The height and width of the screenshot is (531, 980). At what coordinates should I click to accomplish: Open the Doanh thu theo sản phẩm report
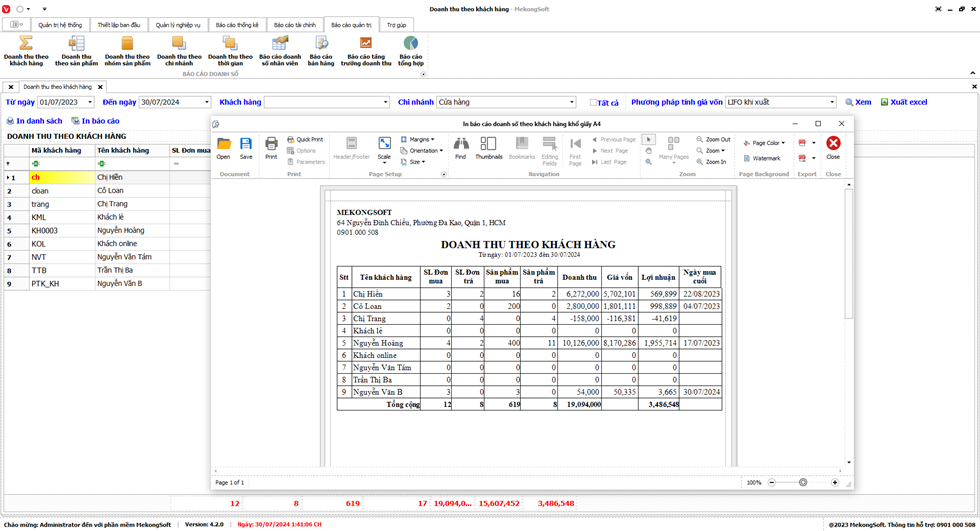coord(76,49)
